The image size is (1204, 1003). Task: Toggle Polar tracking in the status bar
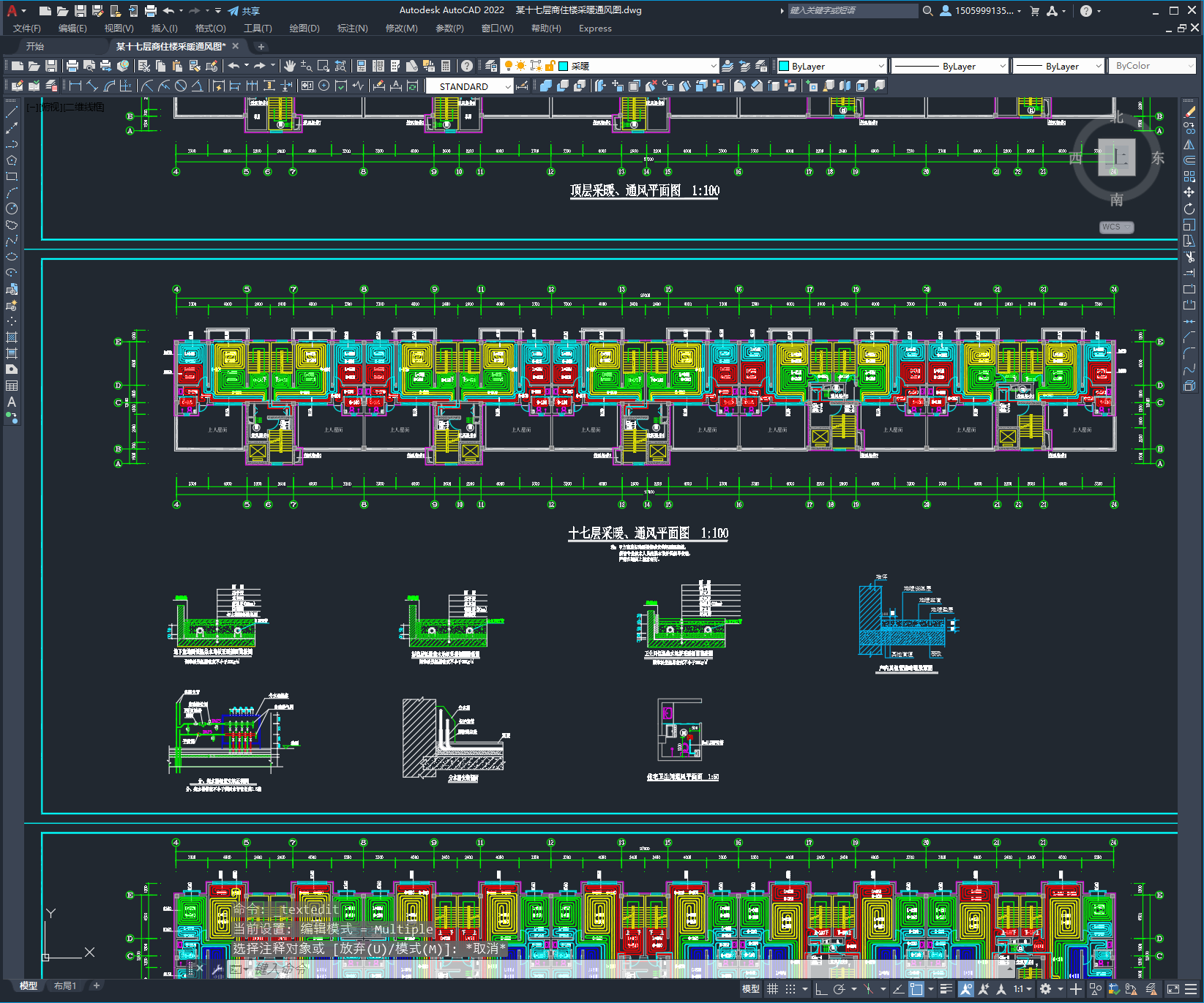(x=839, y=989)
